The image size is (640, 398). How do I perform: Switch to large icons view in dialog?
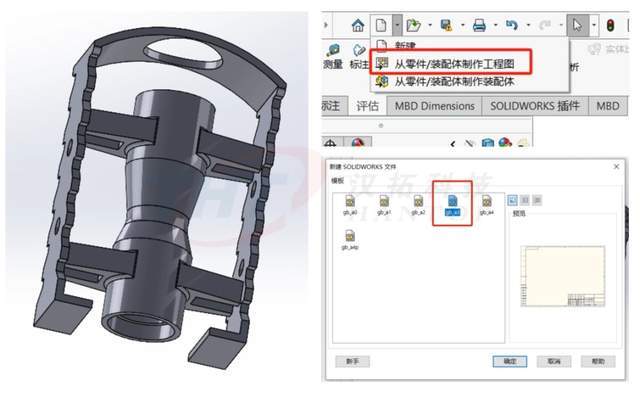pyautogui.click(x=512, y=200)
